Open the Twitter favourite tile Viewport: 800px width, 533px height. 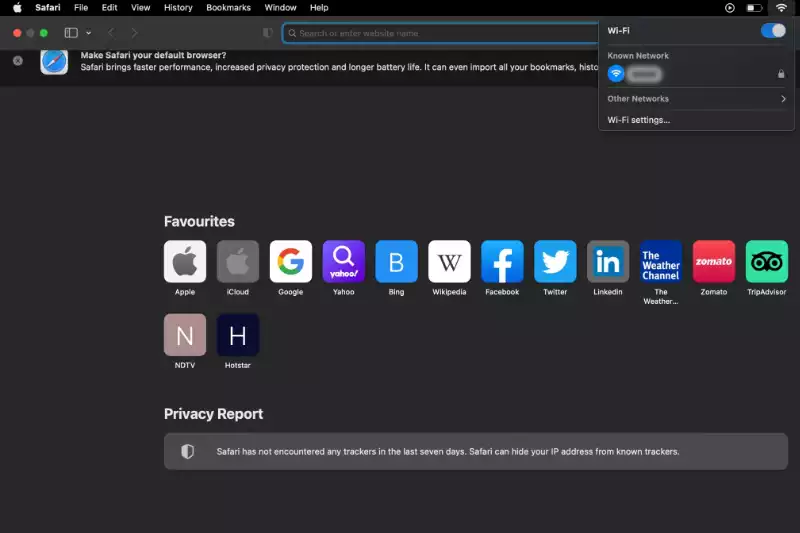[555, 261]
